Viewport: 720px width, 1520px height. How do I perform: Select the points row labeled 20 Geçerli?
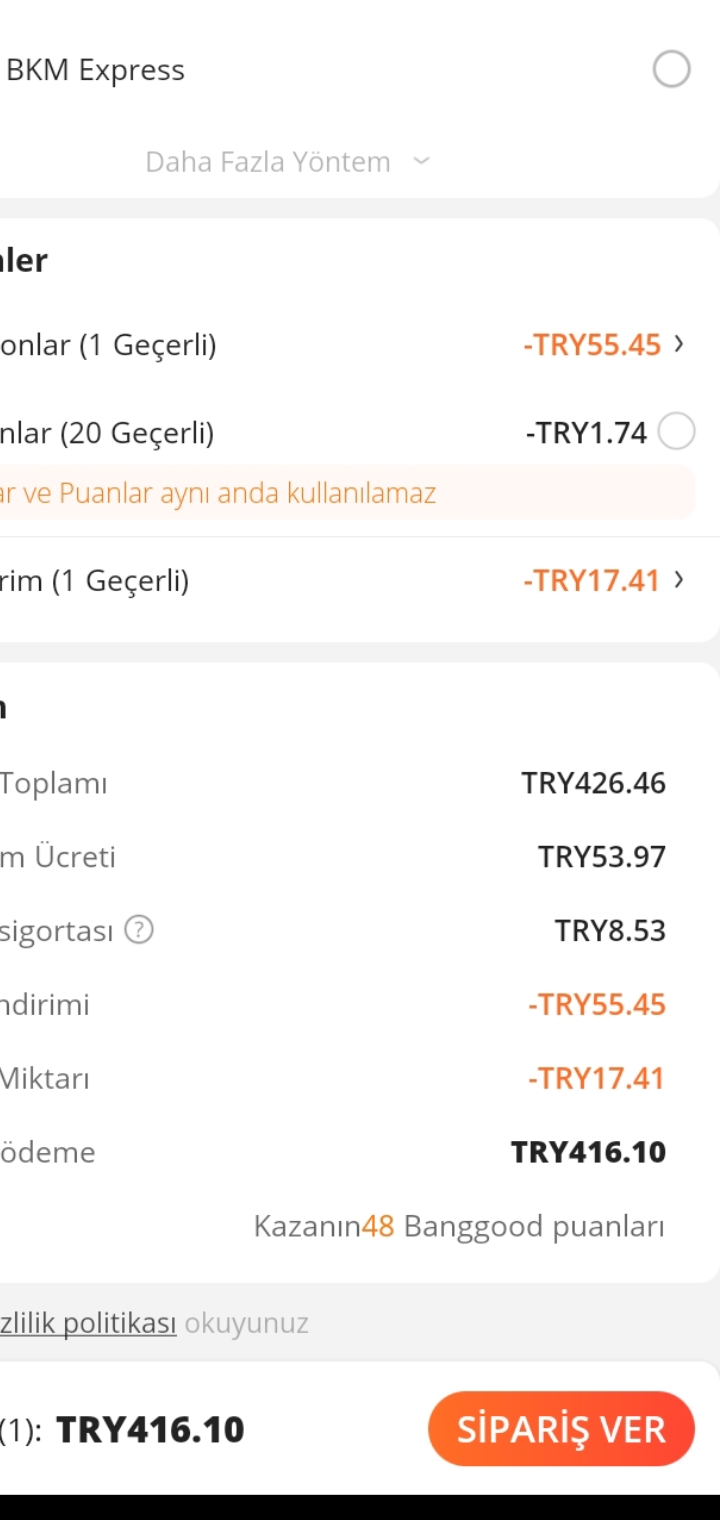point(107,434)
